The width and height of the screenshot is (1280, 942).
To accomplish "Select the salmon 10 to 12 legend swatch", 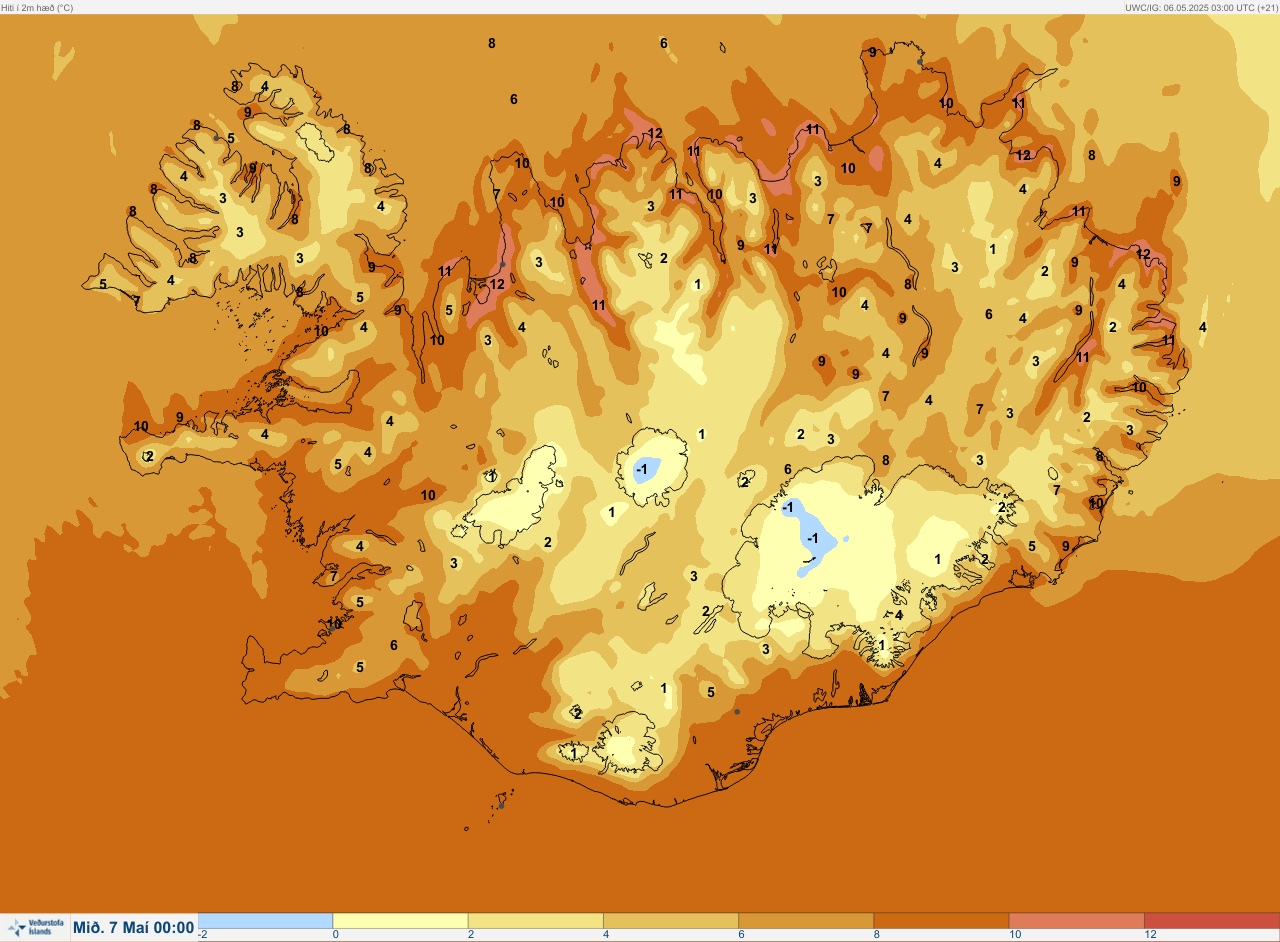I will 1076,920.
